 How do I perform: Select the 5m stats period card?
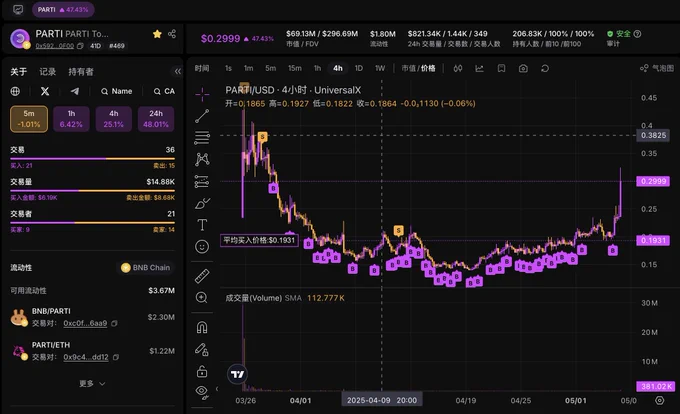(x=29, y=119)
